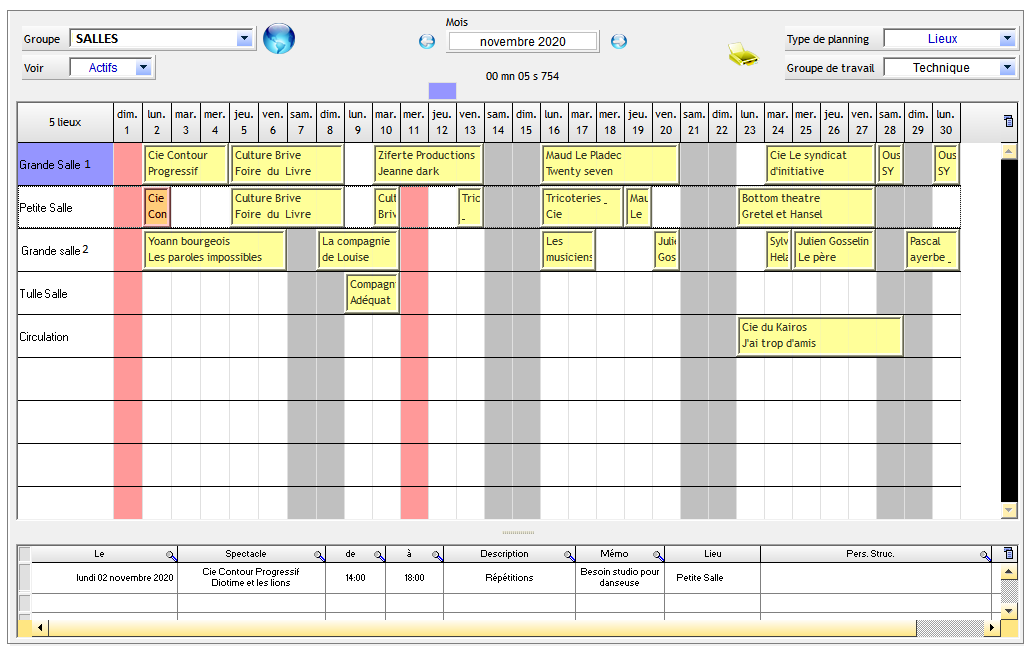1035x654 pixels.
Task: Go to previous month with left arrow
Action: tap(427, 41)
